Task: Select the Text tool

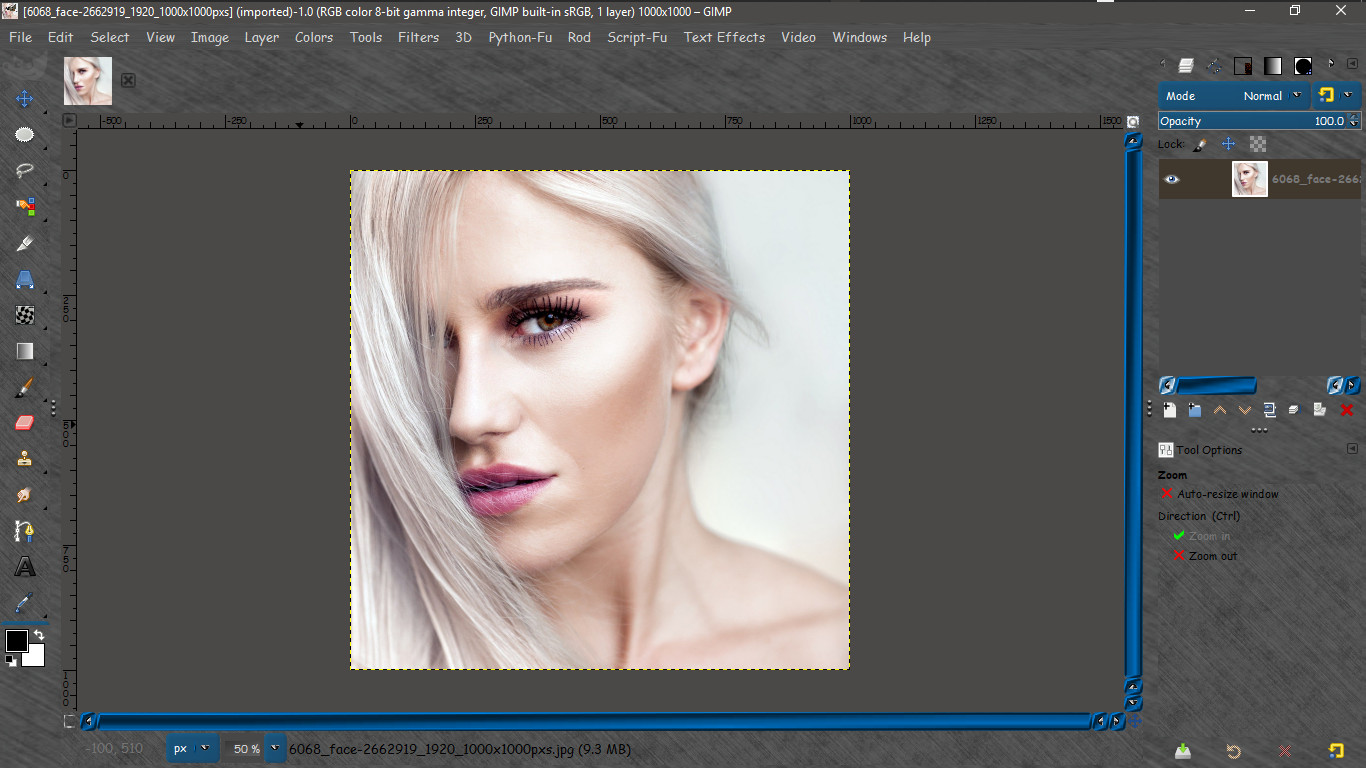Action: click(25, 567)
